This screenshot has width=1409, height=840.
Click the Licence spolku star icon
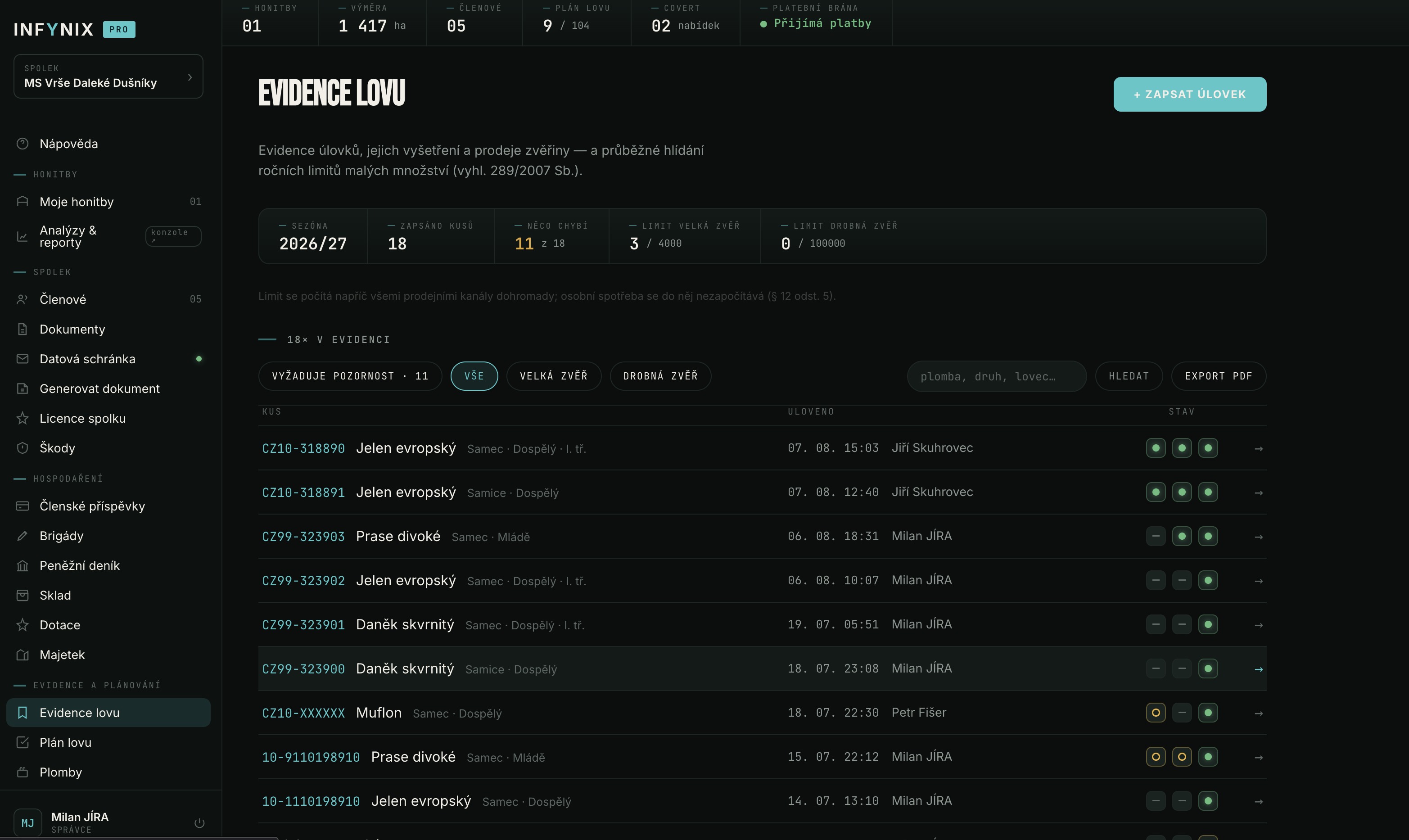[x=22, y=418]
